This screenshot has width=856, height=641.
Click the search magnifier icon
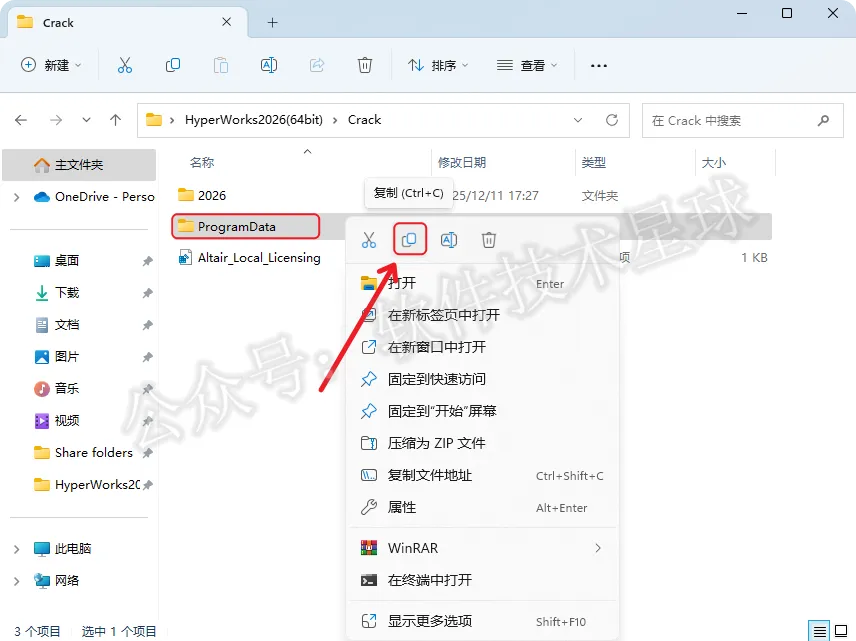[x=823, y=120]
